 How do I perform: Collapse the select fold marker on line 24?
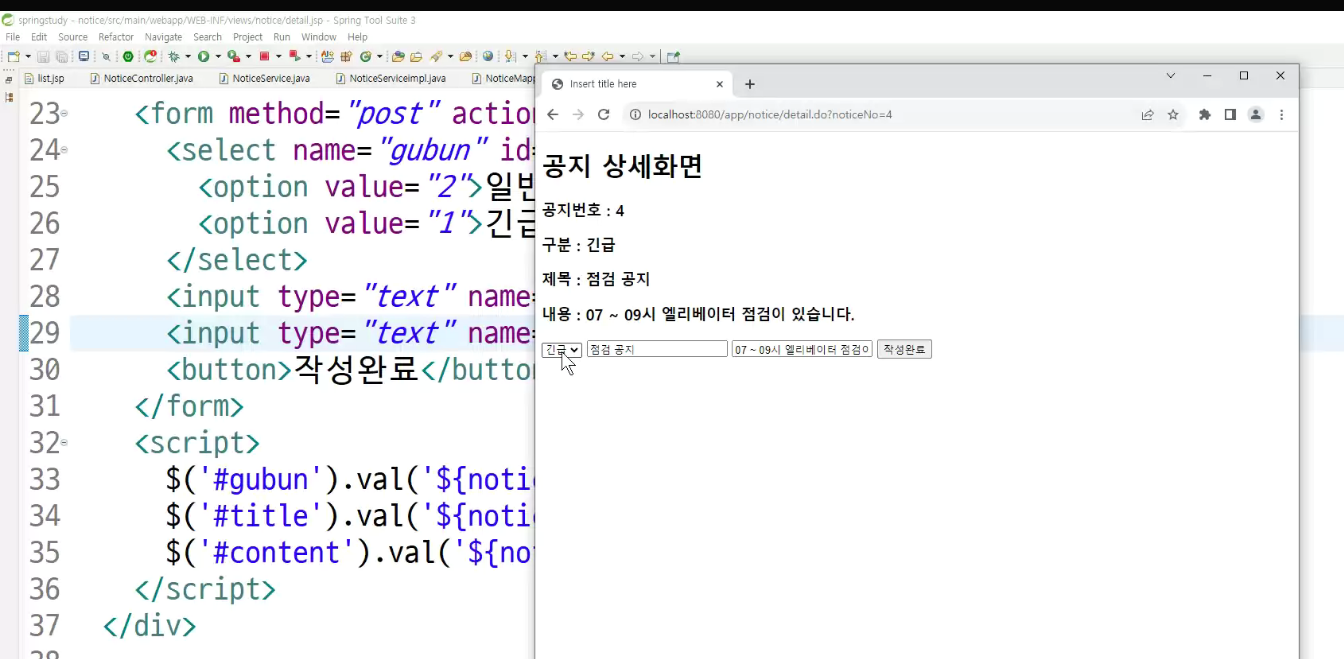64,150
